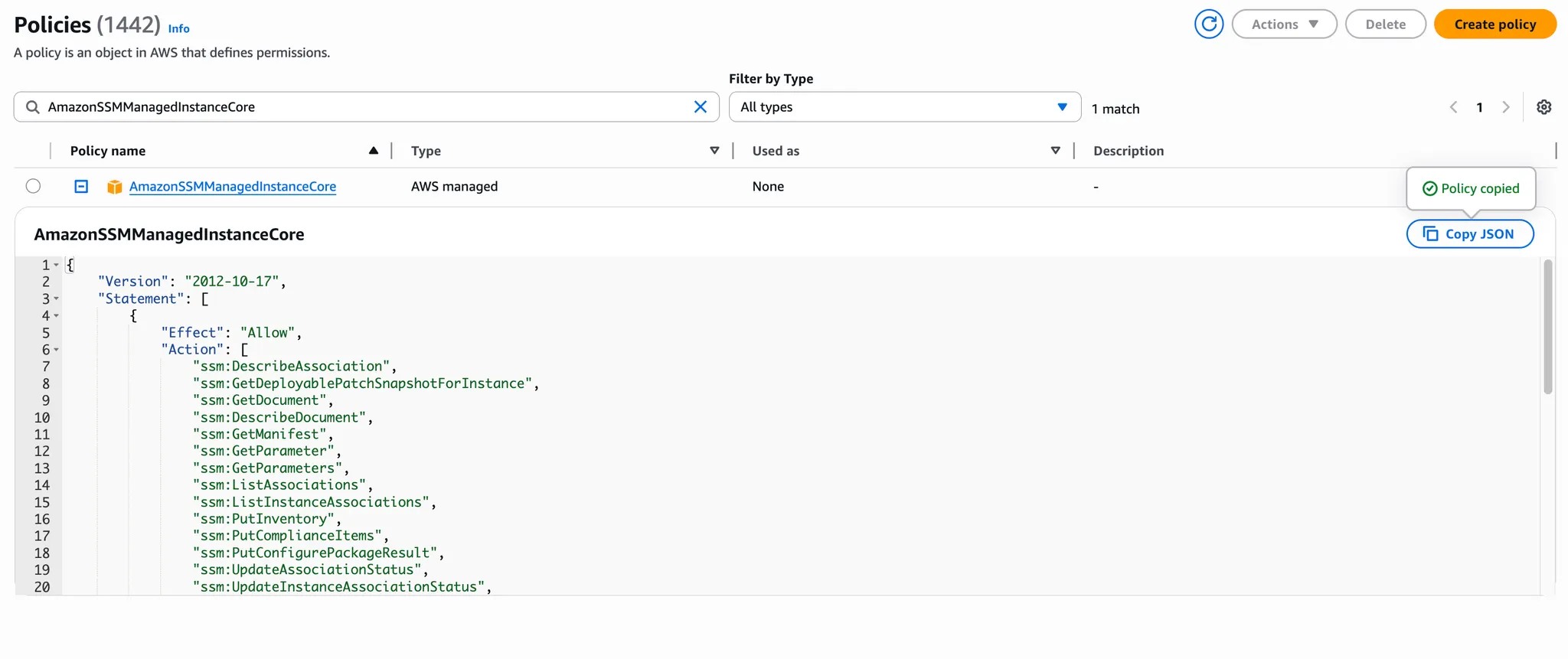Image resolution: width=1568 pixels, height=659 pixels.
Task: Open the AmazonSSMManagedInstanceCore policy link
Action: click(x=232, y=187)
